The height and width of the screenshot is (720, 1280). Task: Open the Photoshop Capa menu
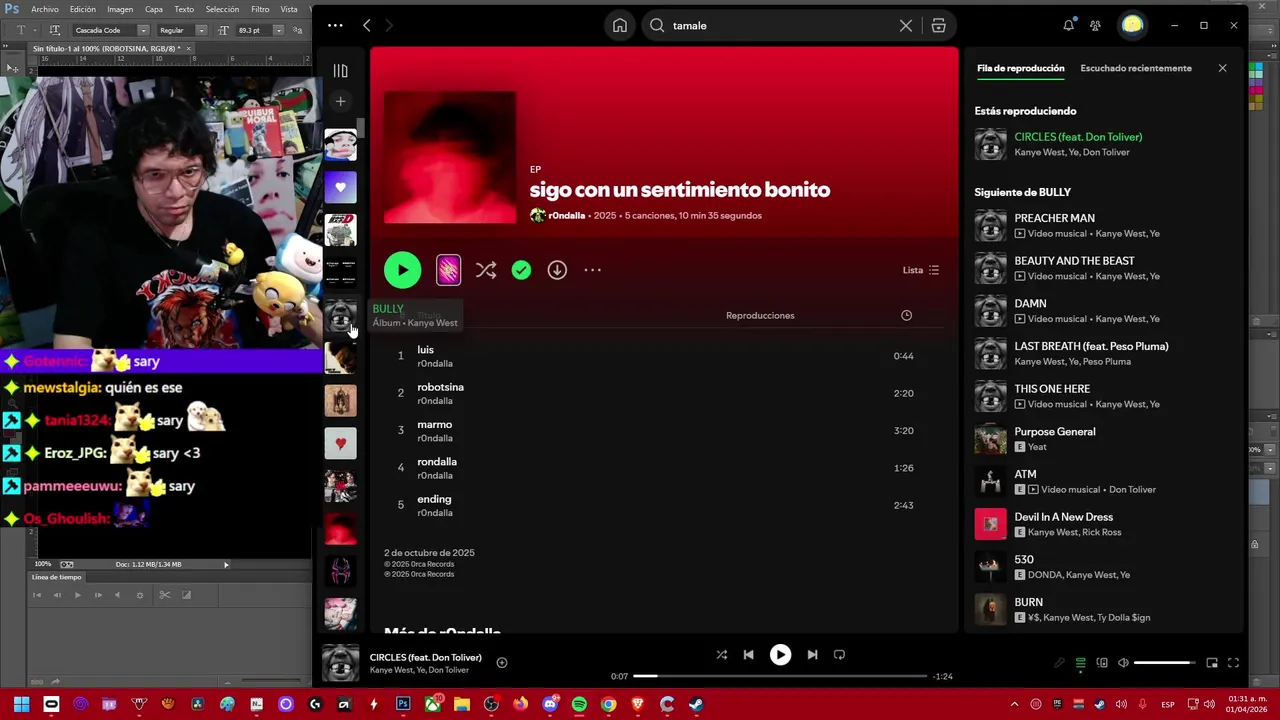click(154, 9)
